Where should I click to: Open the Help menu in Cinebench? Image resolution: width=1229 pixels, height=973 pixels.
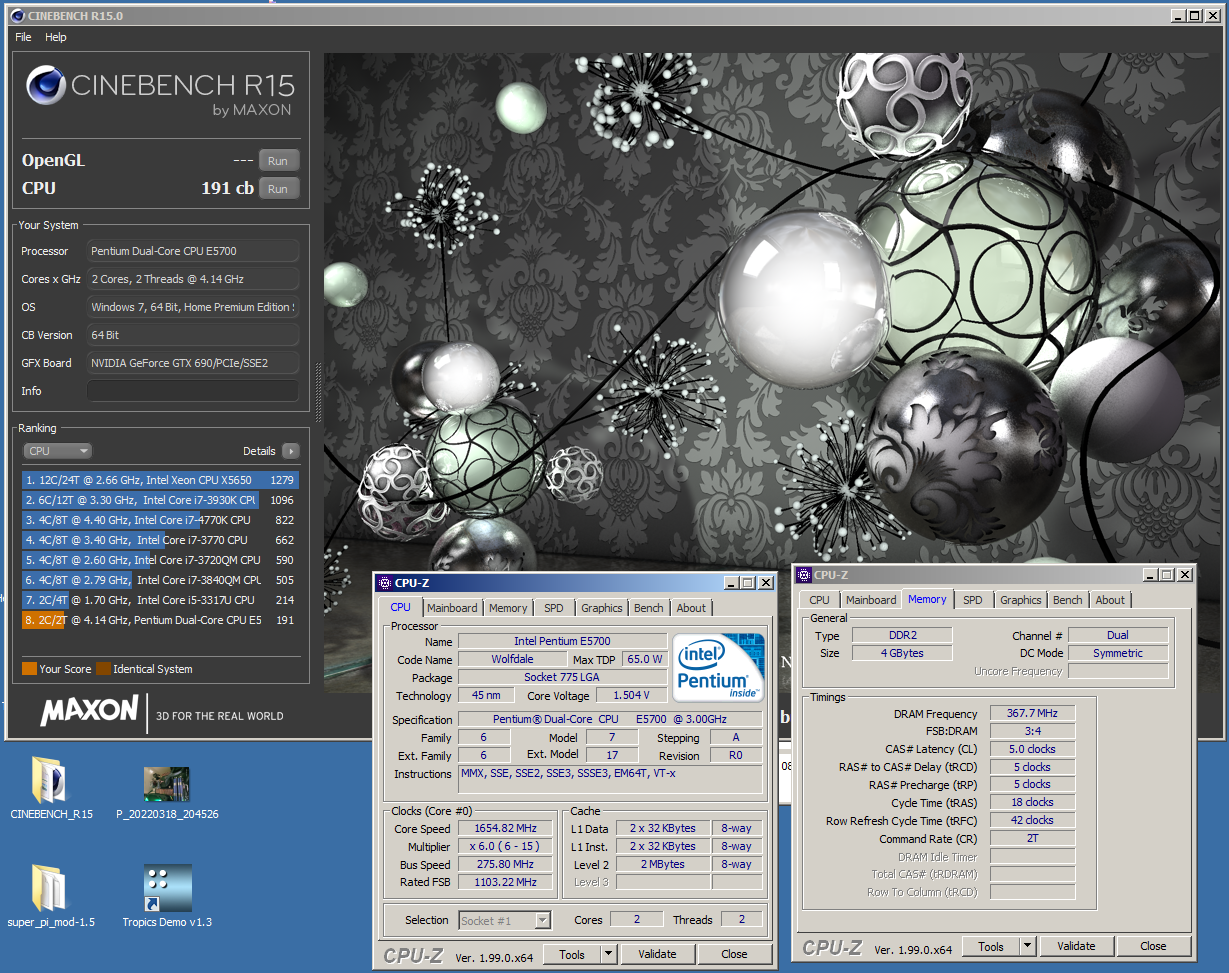[x=56, y=37]
